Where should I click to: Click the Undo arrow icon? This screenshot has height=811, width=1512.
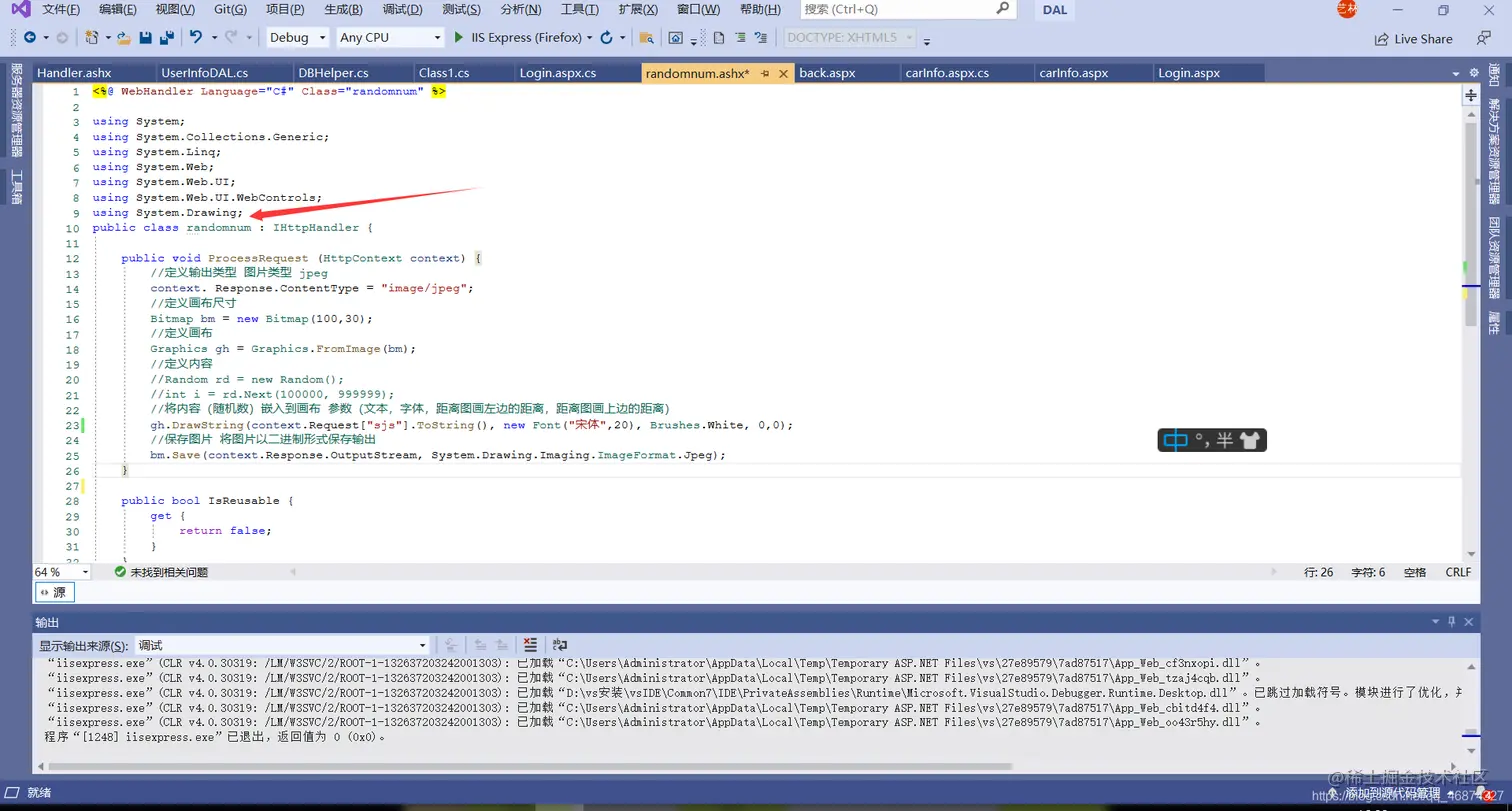click(x=195, y=37)
